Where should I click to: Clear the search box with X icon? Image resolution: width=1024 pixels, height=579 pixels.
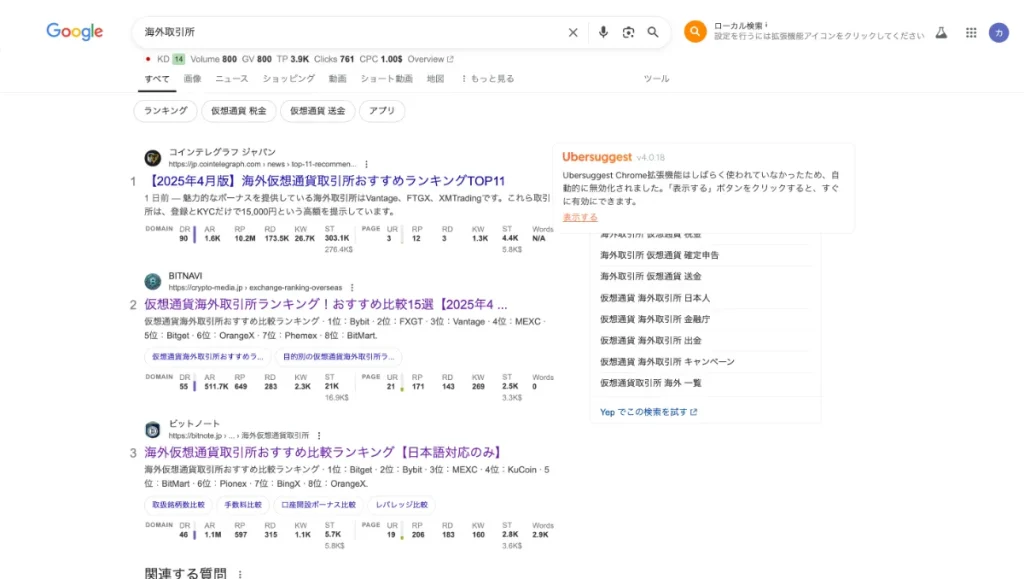(x=573, y=32)
